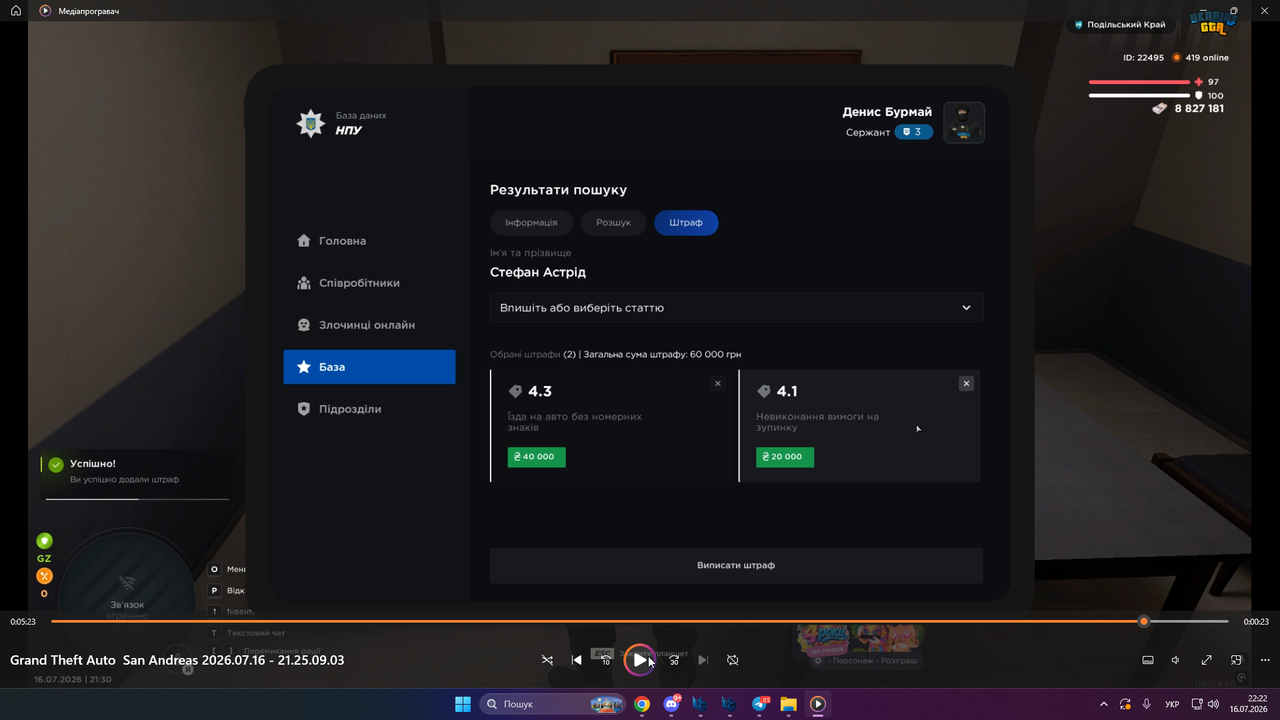This screenshot has height=720, width=1280.
Task: Click the name Стефан Астрід
Action: [x=538, y=272]
